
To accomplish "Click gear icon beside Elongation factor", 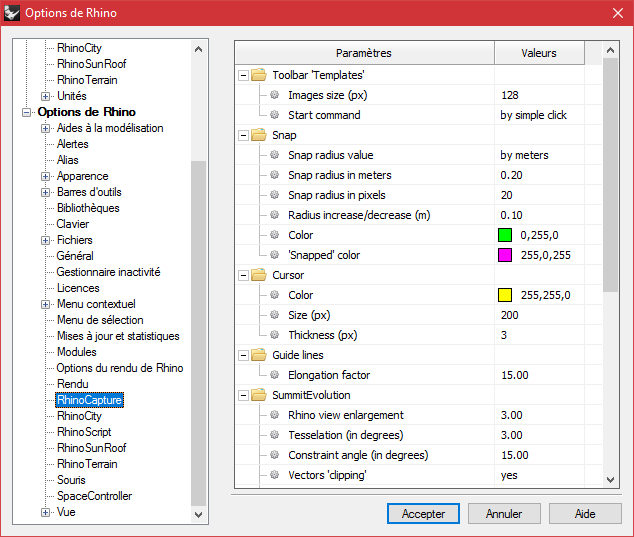I will (x=275, y=375).
